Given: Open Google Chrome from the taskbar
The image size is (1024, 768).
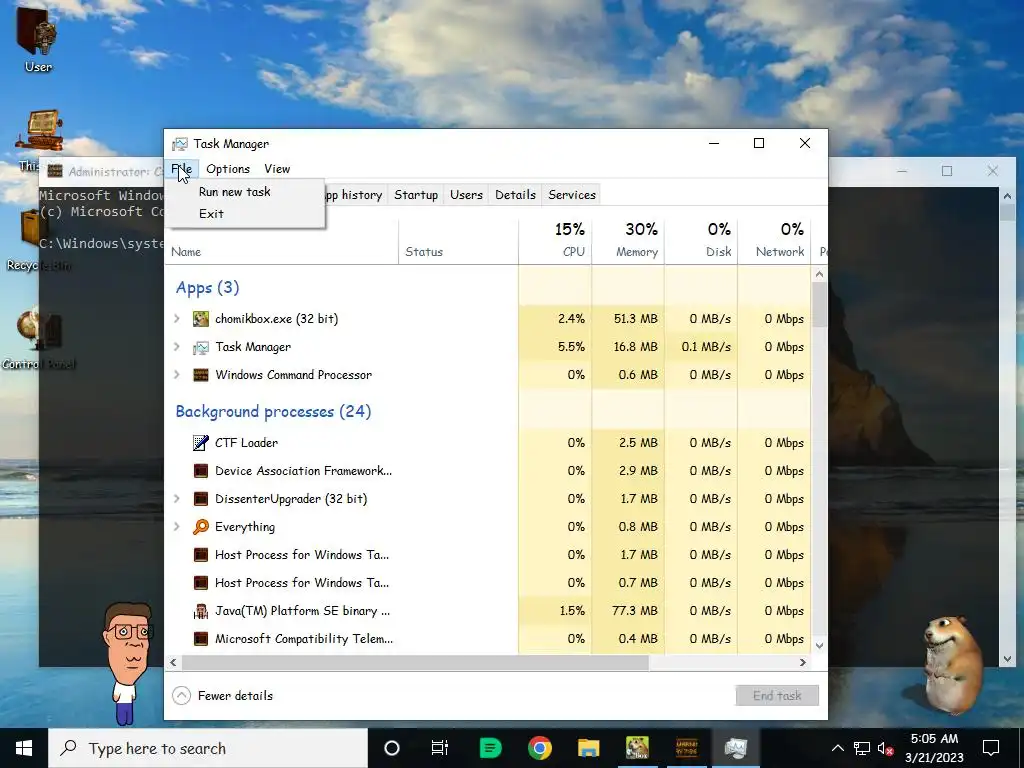Looking at the screenshot, I should pos(539,748).
